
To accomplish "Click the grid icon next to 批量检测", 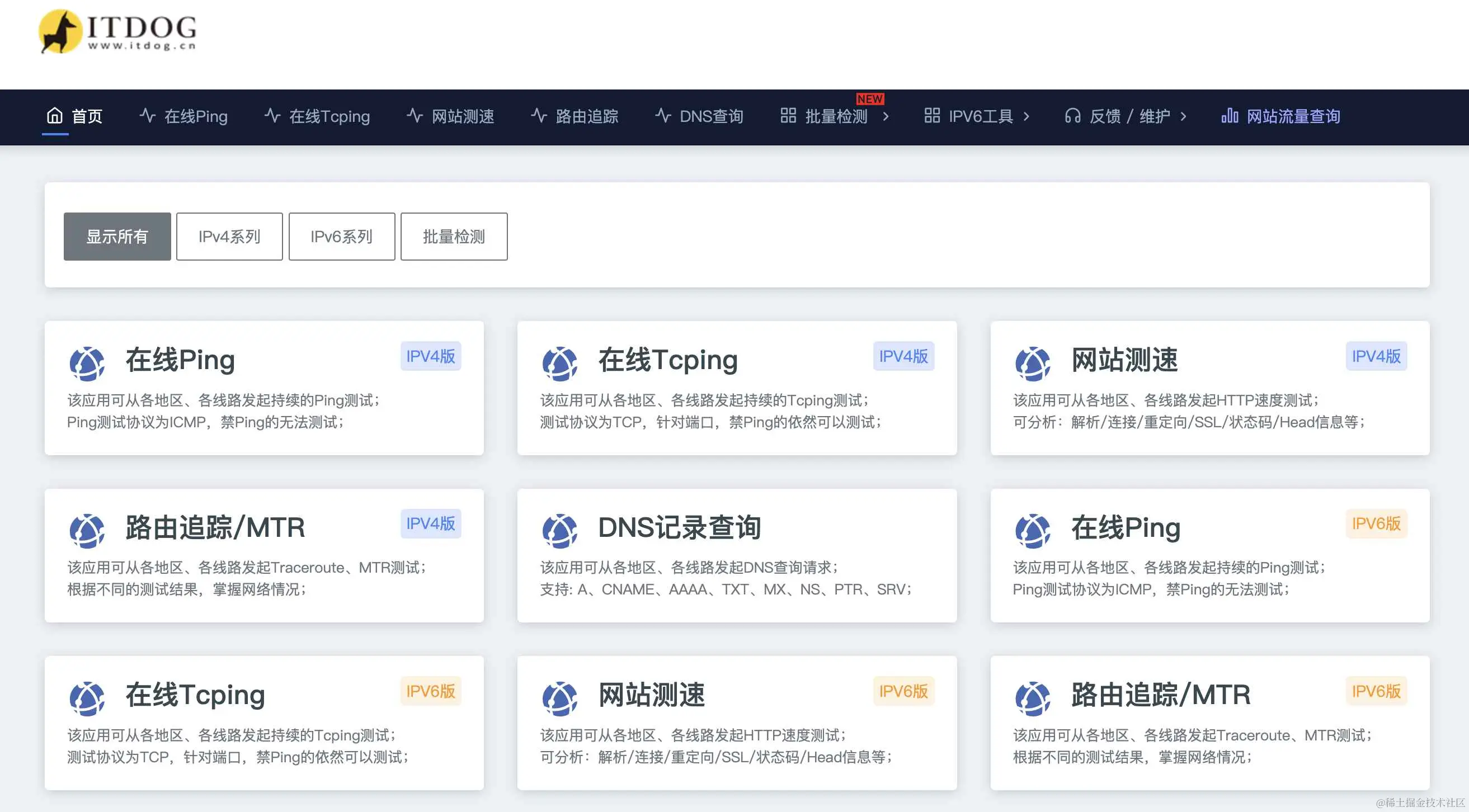I will (x=788, y=116).
